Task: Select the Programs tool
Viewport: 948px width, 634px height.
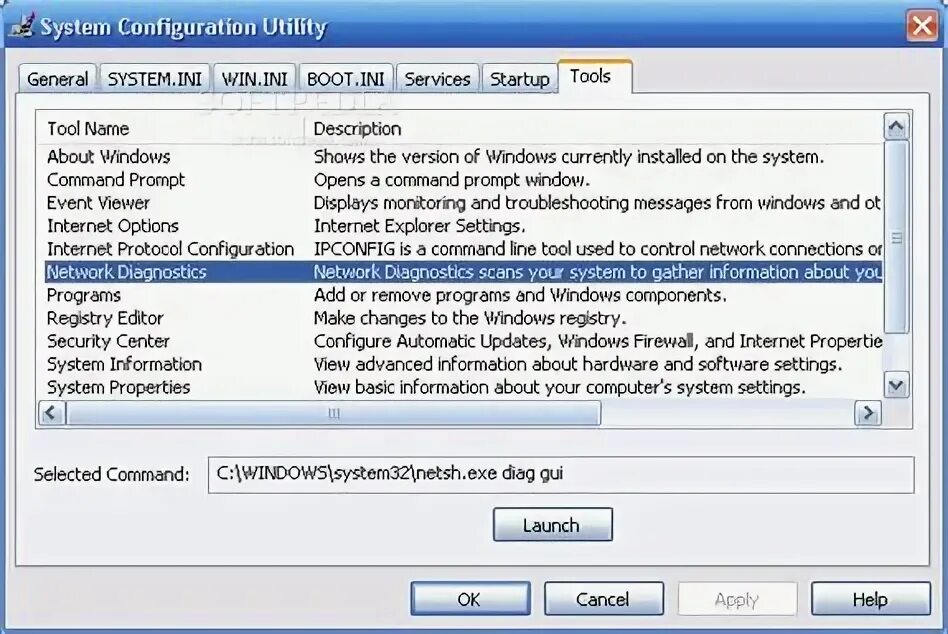Action: (x=84, y=295)
